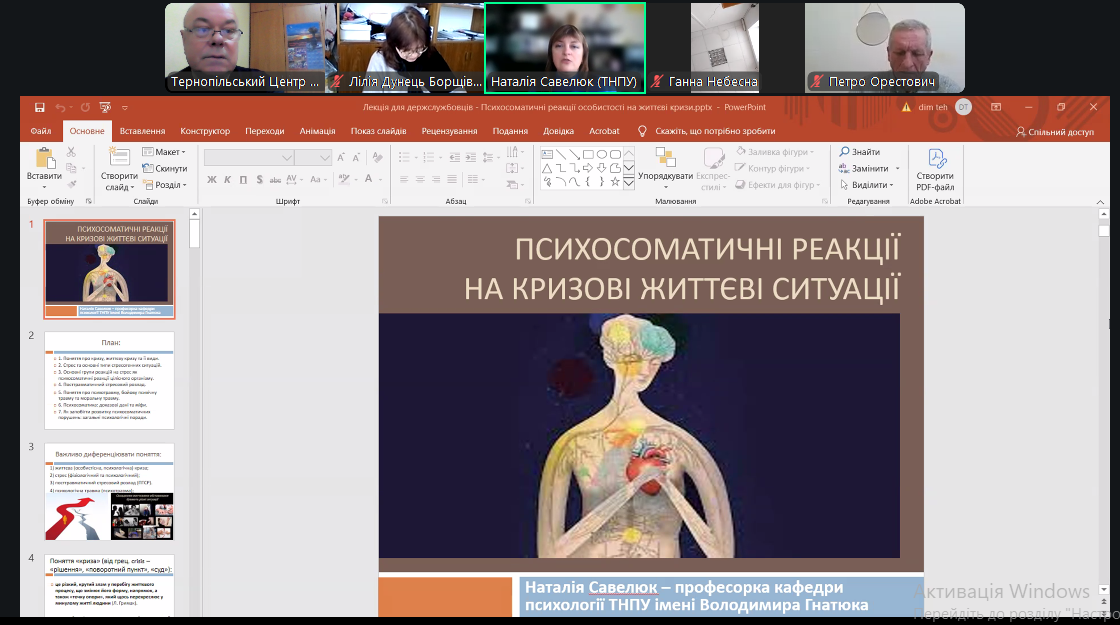Click the New Slide (Створити слайд) icon
This screenshot has width=1120, height=625.
coord(119,159)
